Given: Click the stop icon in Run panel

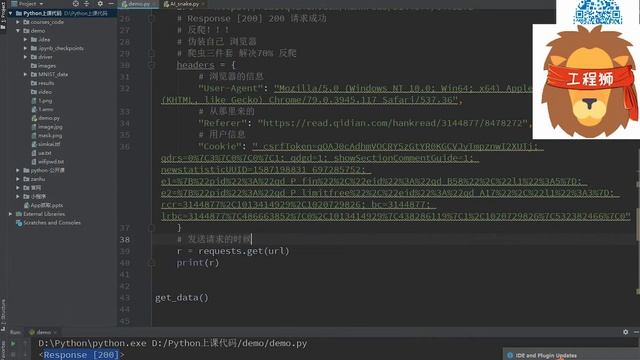Looking at the screenshot, I should click(x=13, y=354).
